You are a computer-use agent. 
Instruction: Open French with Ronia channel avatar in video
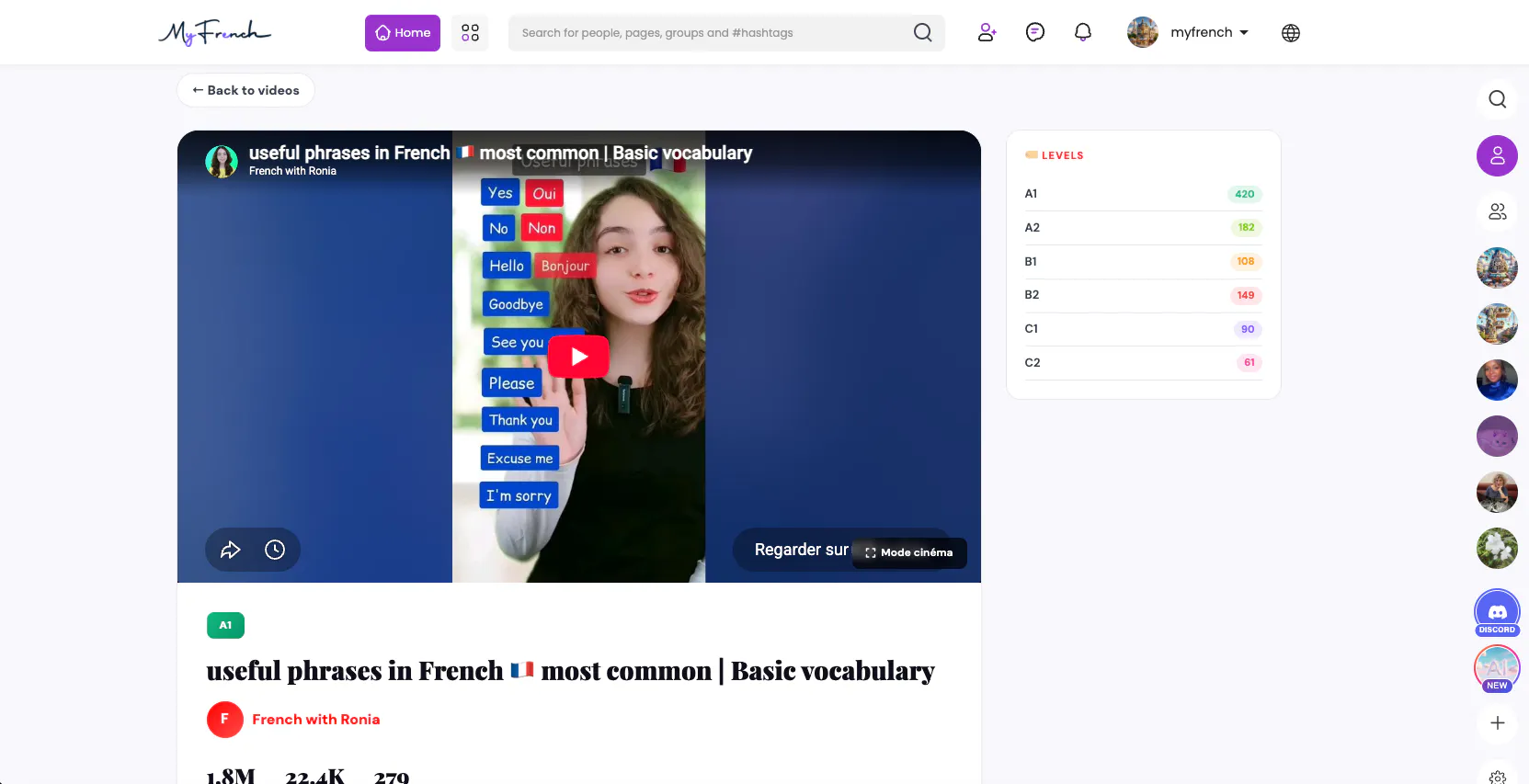pos(222,162)
